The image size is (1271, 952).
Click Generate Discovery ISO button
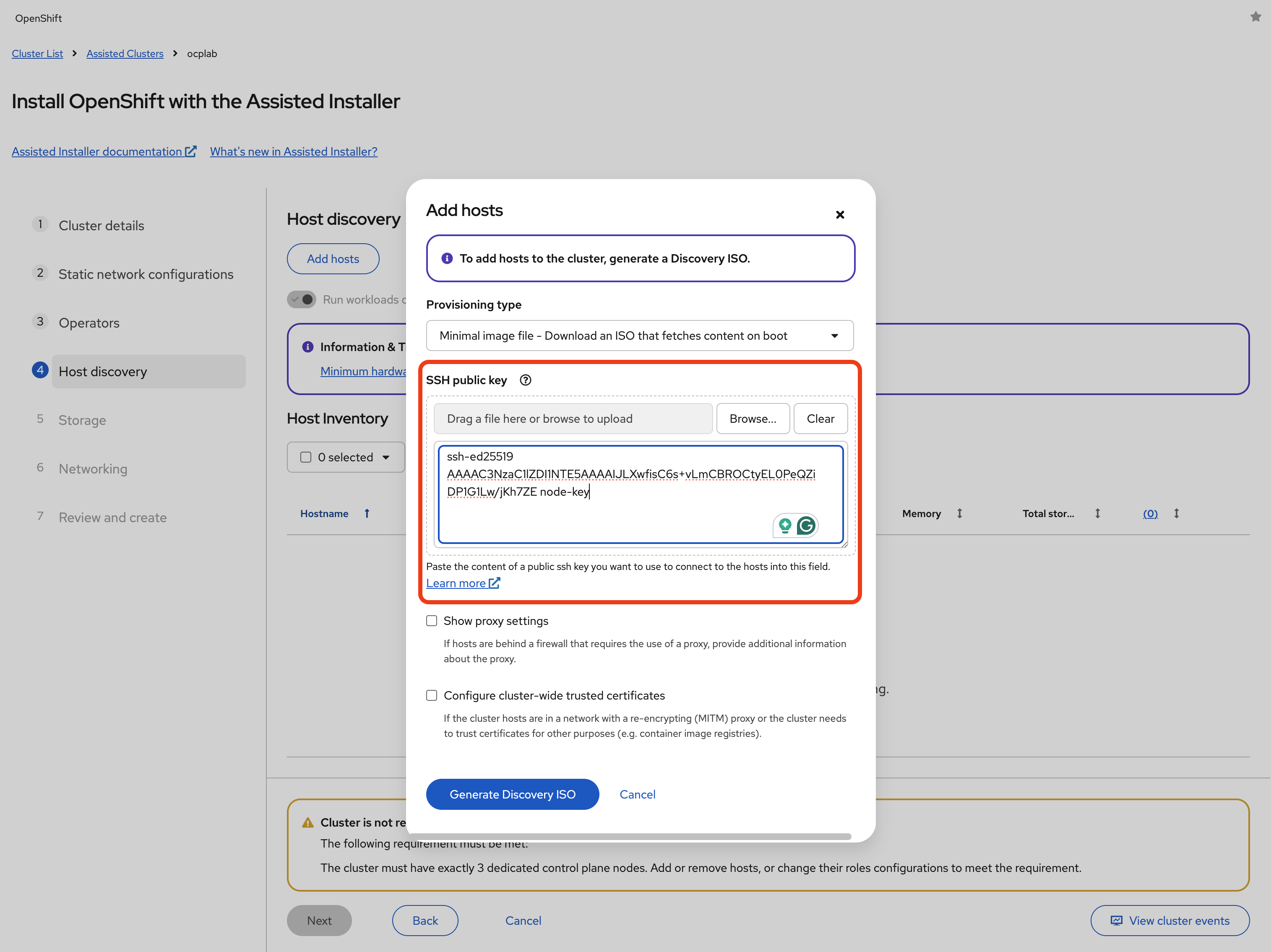pyautogui.click(x=512, y=794)
